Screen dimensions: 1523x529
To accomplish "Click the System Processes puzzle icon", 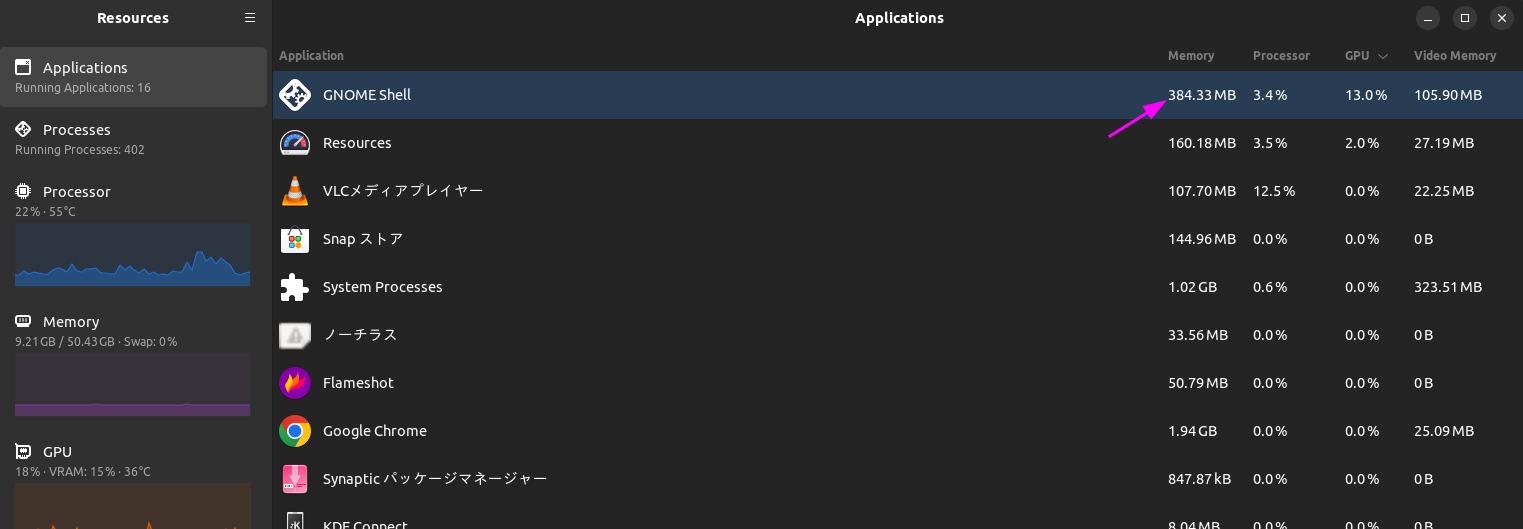I will [x=294, y=287].
